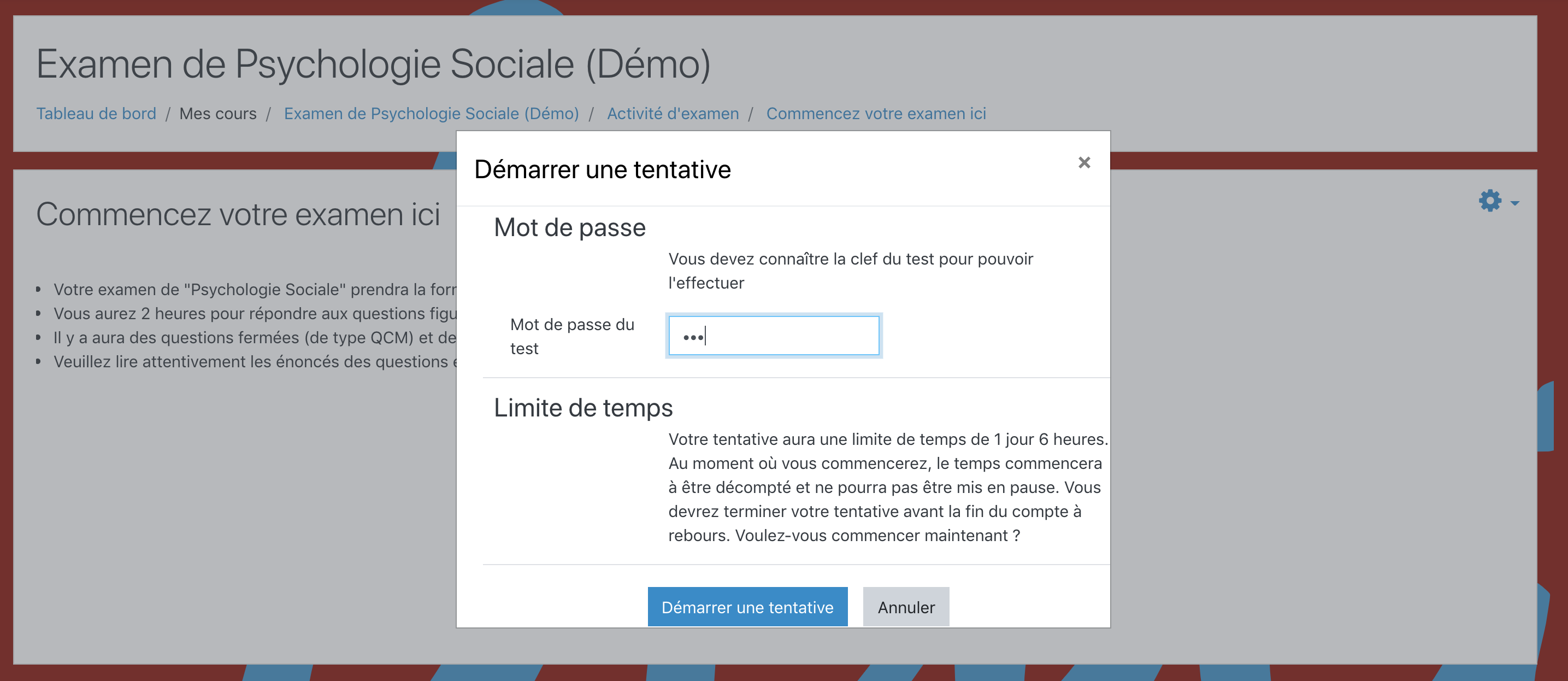Click the Mot de passe section heading
Viewport: 1568px width, 681px height.
pyautogui.click(x=569, y=228)
